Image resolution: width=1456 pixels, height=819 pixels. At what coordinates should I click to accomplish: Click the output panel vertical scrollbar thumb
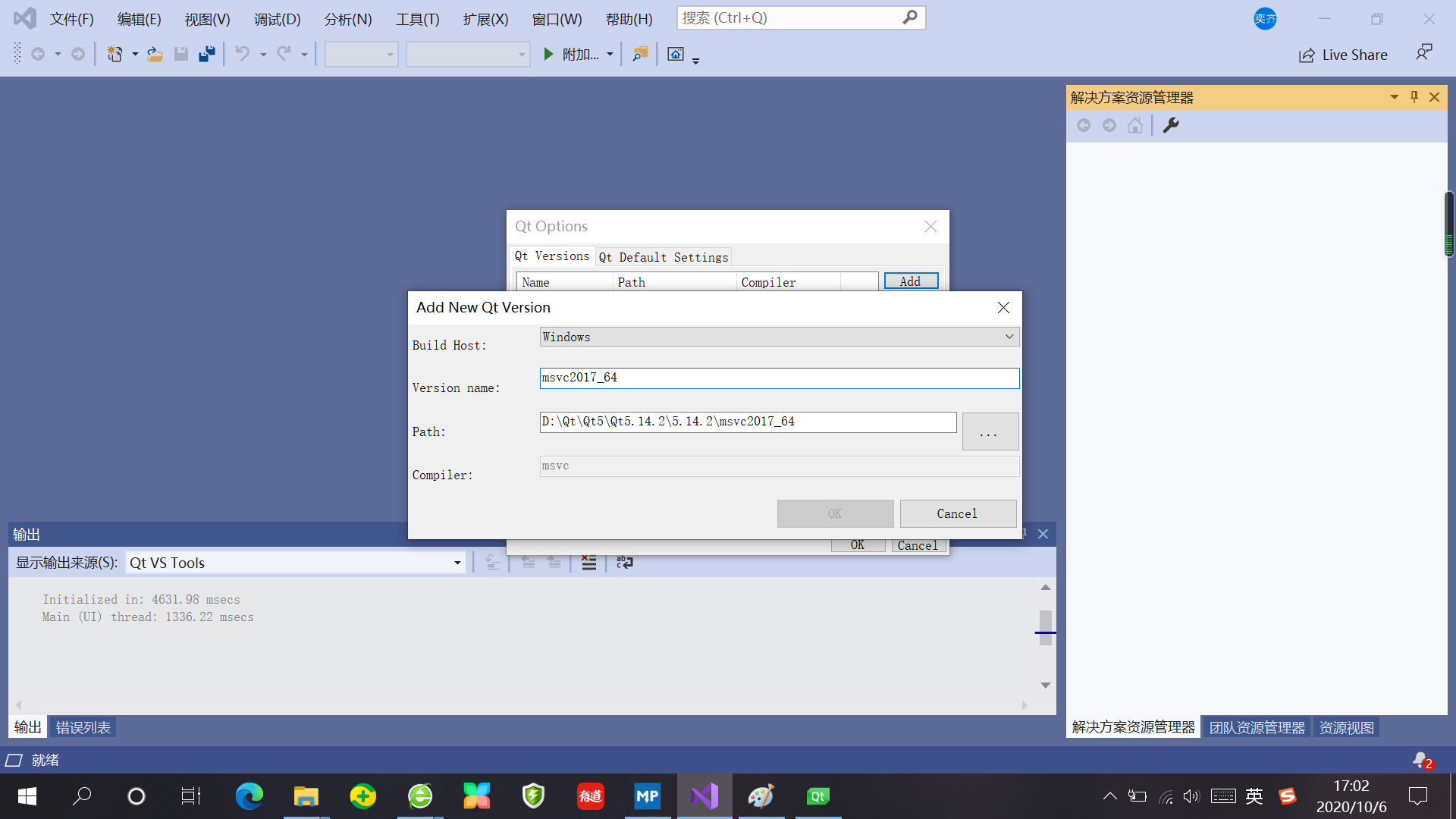[x=1046, y=627]
